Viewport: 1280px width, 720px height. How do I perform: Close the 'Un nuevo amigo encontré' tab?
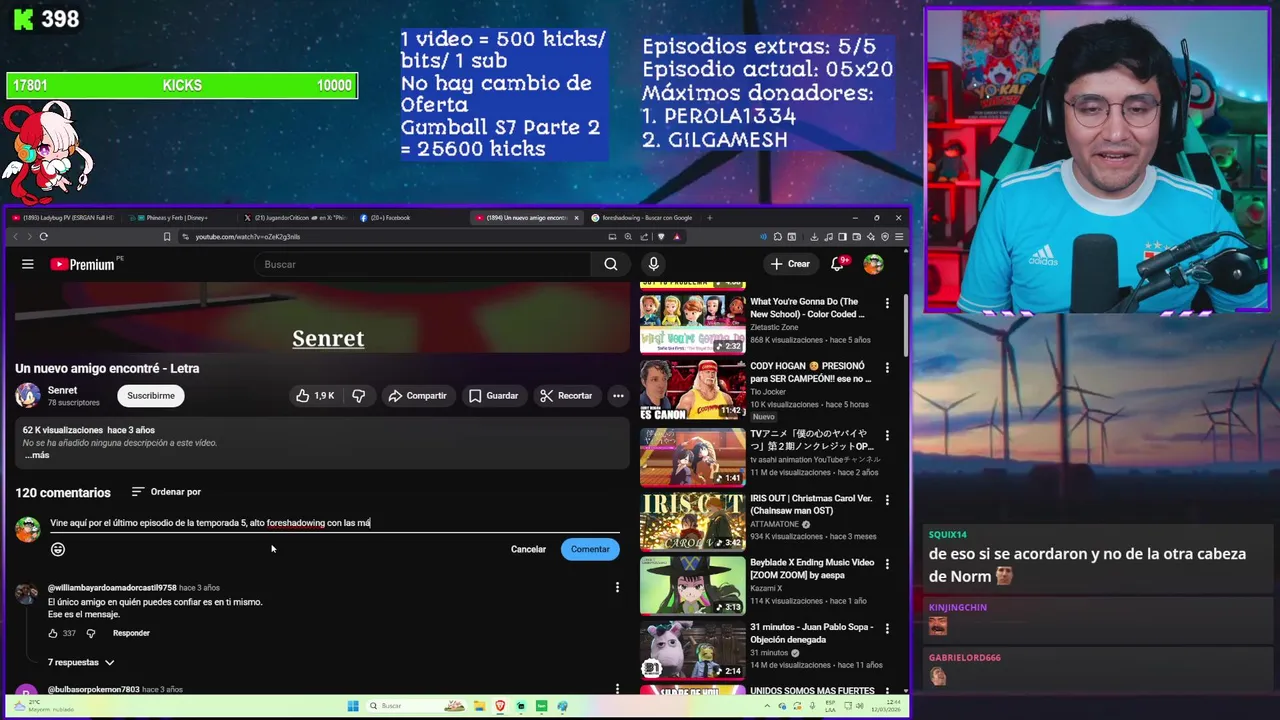click(576, 218)
